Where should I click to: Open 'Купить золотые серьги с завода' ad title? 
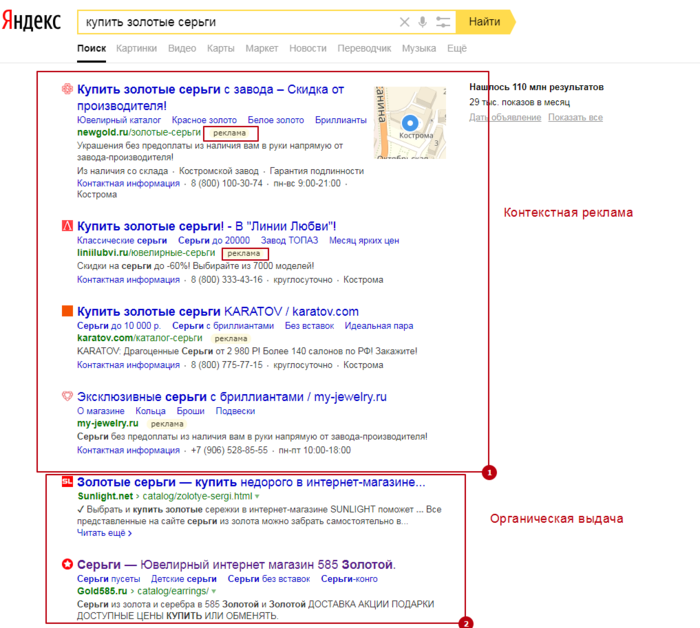click(210, 97)
